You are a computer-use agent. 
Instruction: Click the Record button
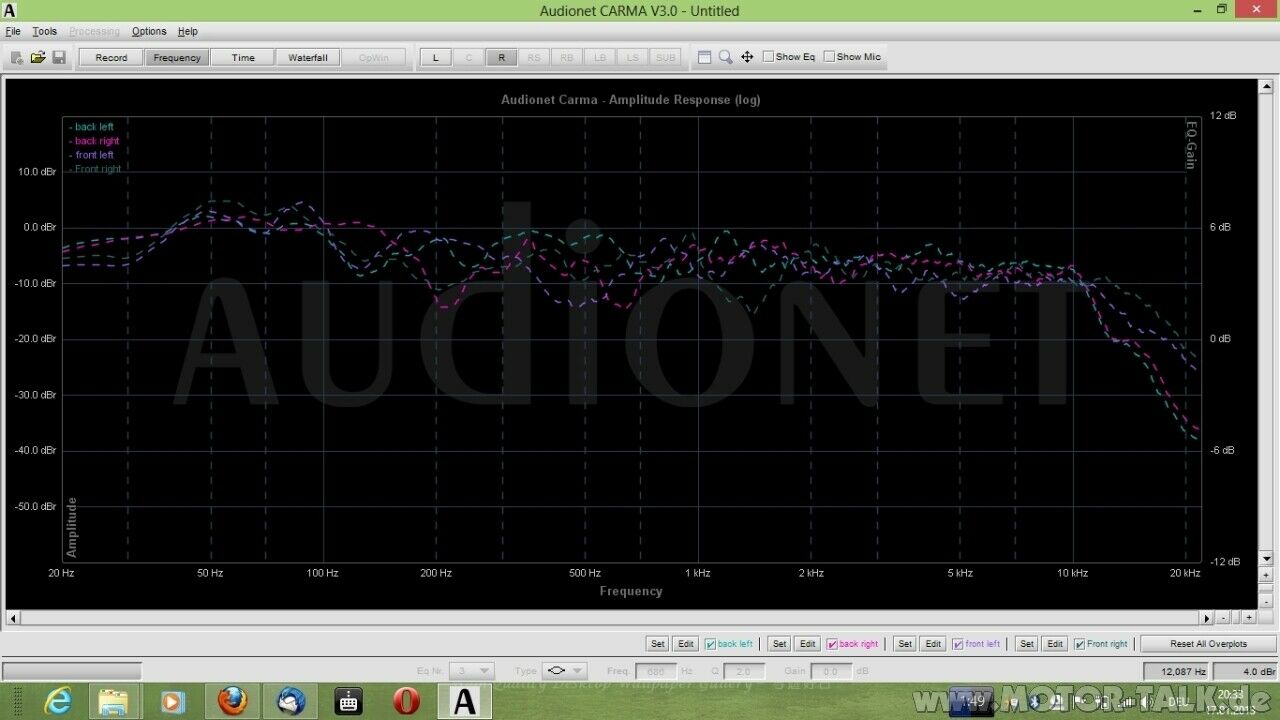coord(111,57)
